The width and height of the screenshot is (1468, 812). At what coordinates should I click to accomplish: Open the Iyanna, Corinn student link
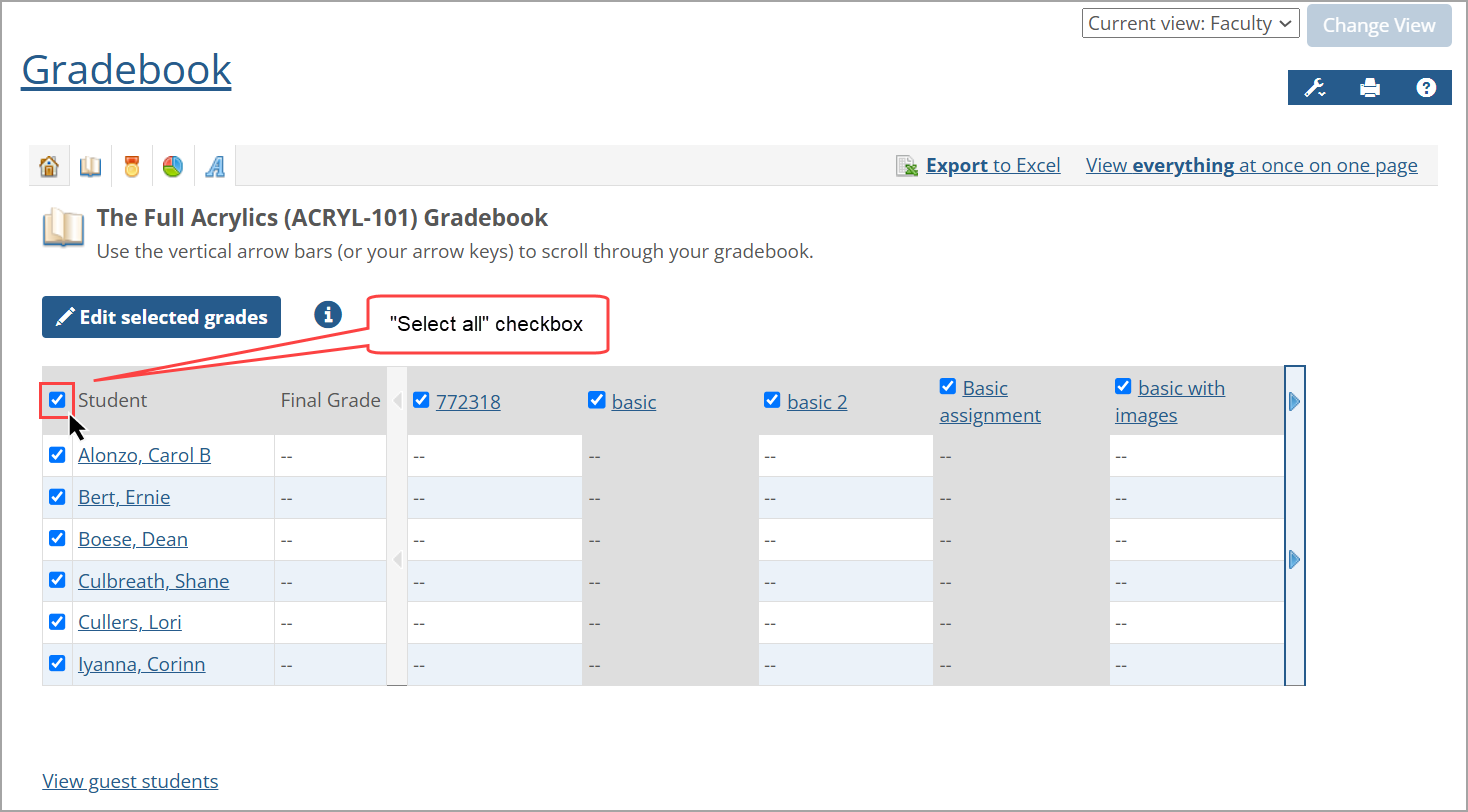pos(142,664)
